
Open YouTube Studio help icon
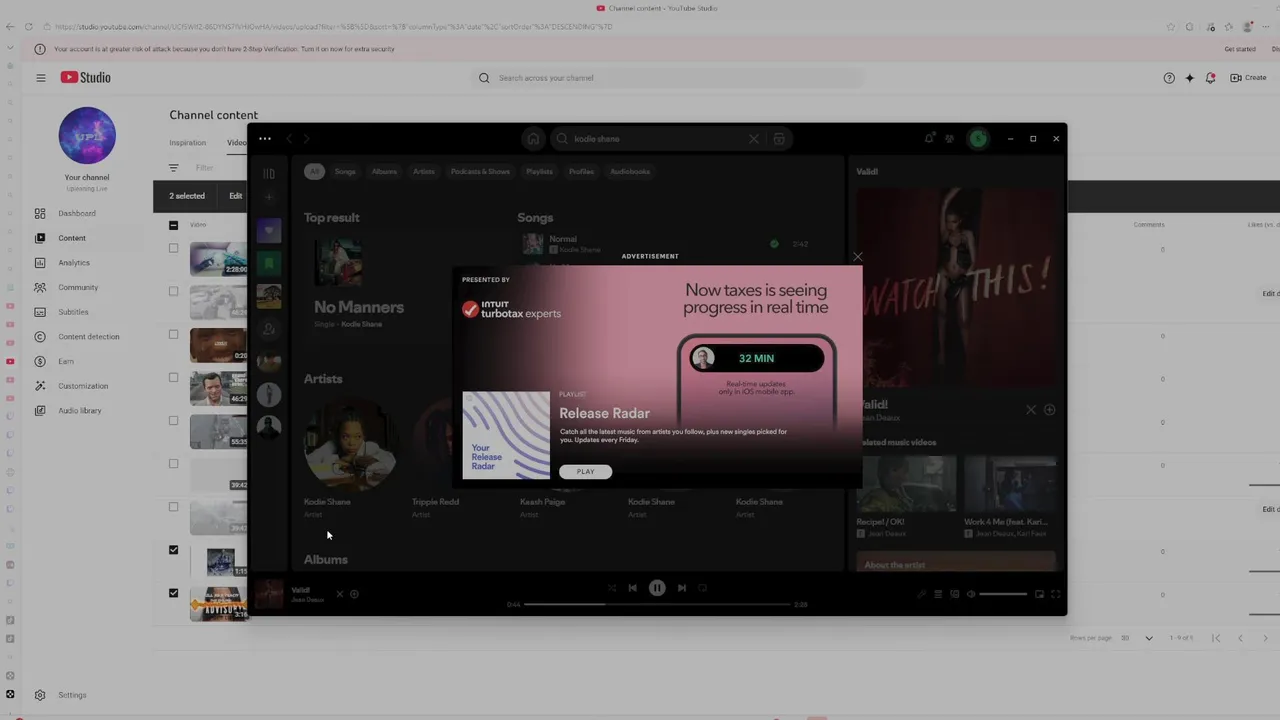click(x=1169, y=78)
